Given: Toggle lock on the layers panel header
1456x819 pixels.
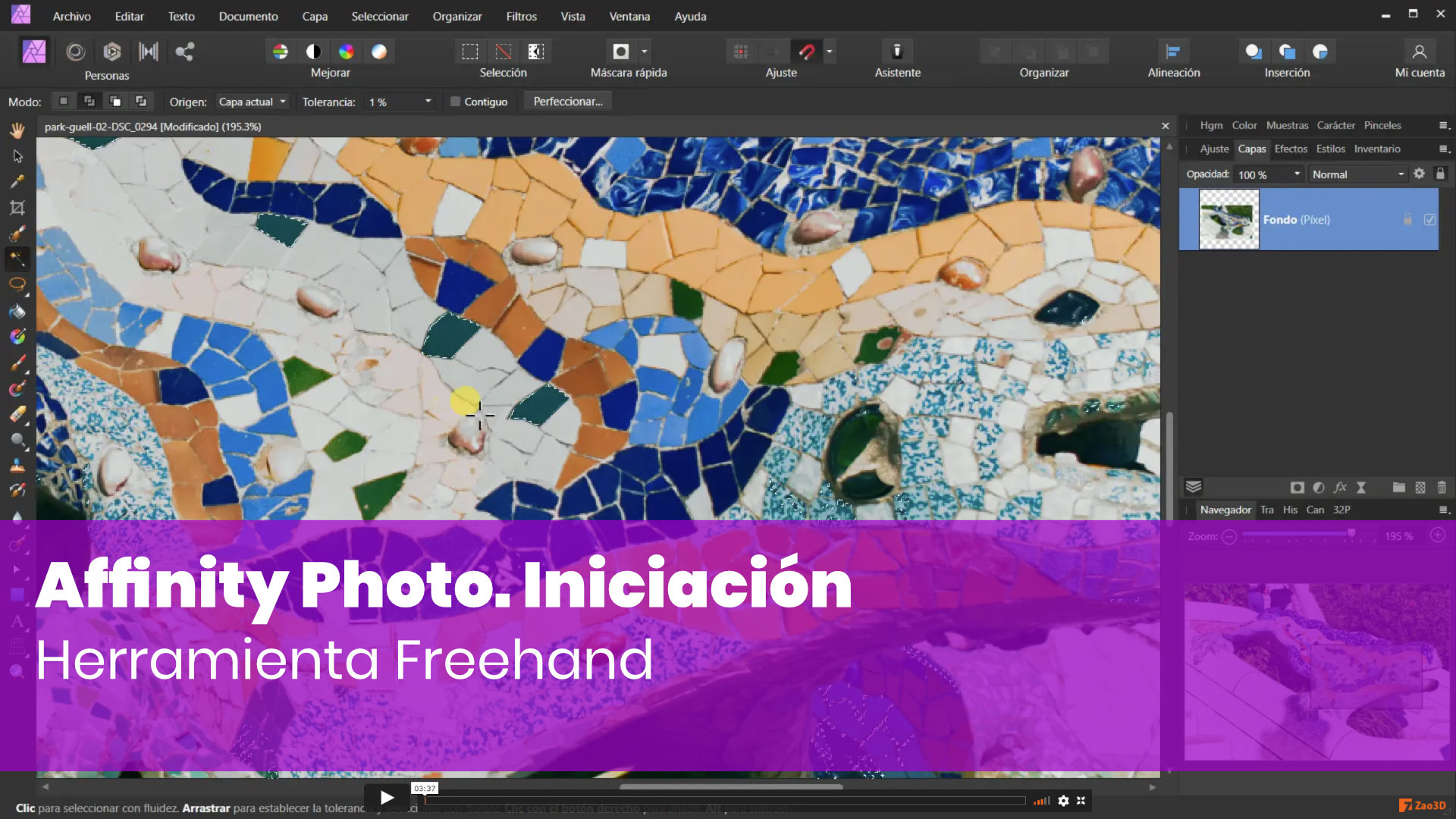Looking at the screenshot, I should coord(1440,174).
